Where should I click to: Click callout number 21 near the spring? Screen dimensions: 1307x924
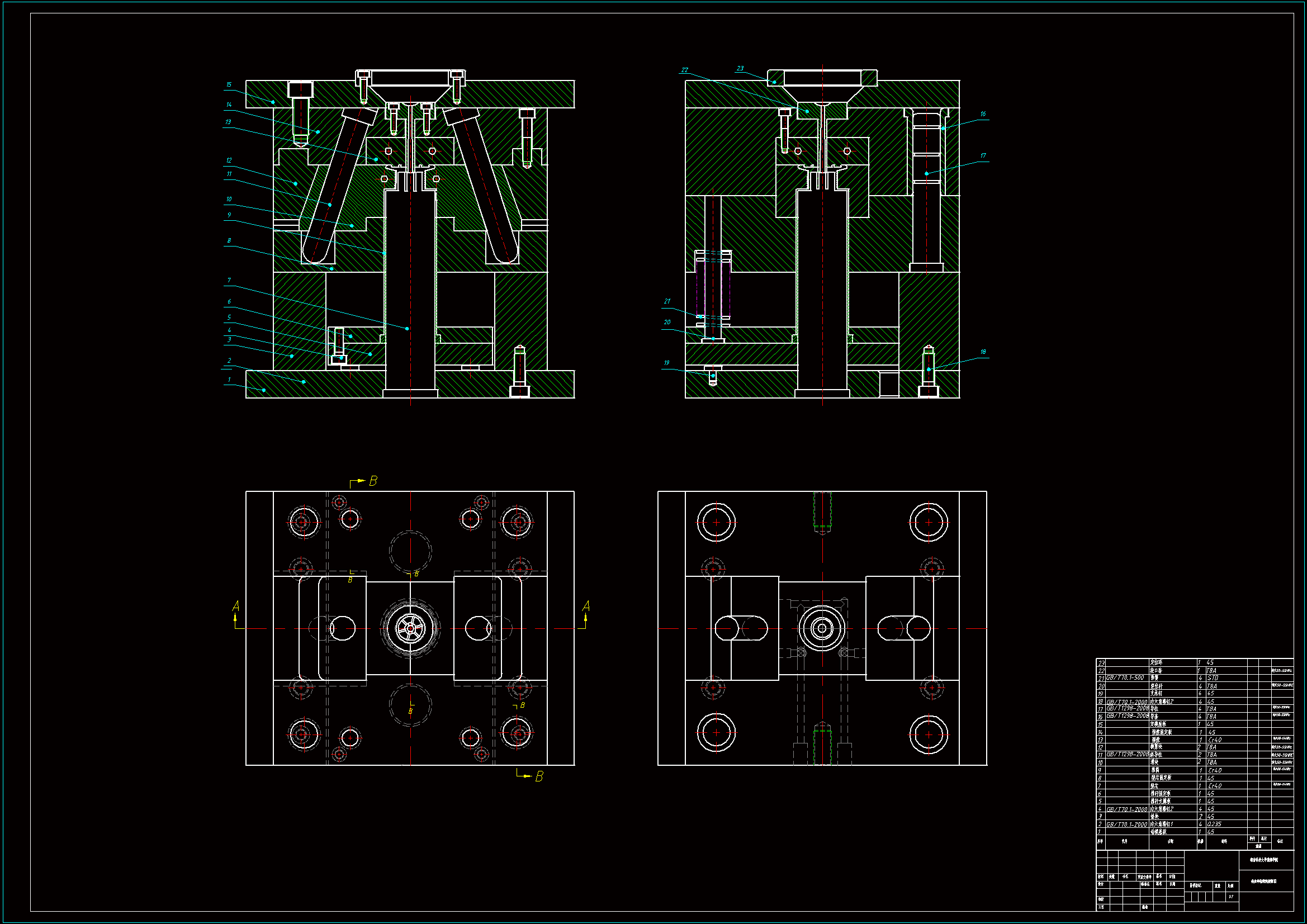point(667,301)
